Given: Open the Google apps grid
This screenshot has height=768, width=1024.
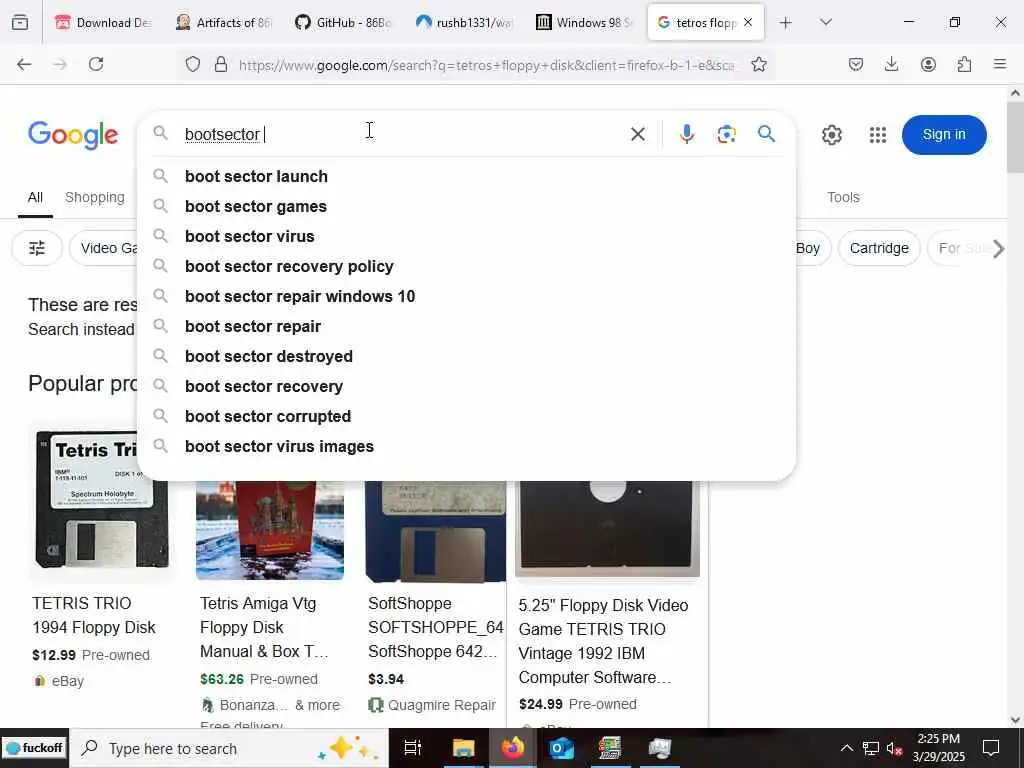Looking at the screenshot, I should [878, 135].
